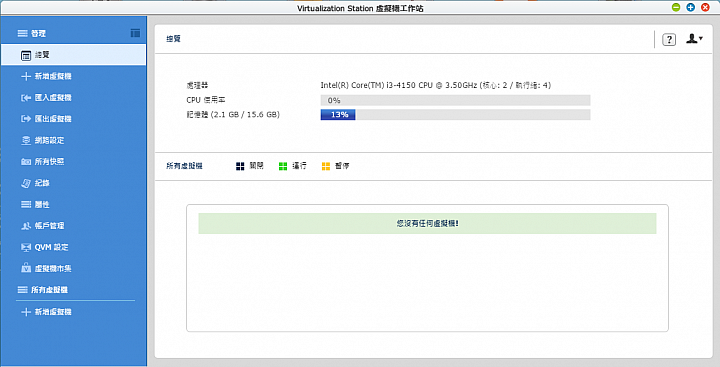Click the Intel(R) Core(TM) i3-4150 processor text
Screen dimensions: 720x367
[x=435, y=85]
